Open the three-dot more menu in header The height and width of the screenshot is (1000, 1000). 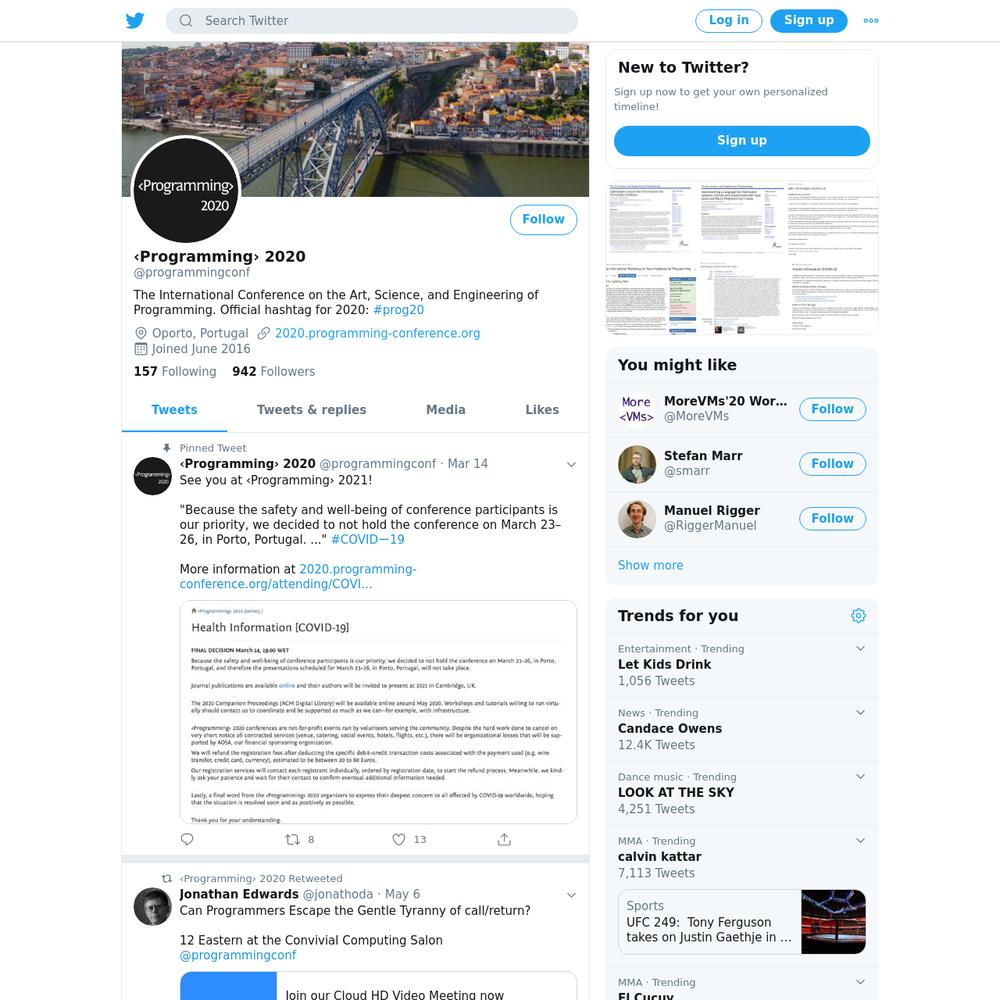tap(871, 20)
